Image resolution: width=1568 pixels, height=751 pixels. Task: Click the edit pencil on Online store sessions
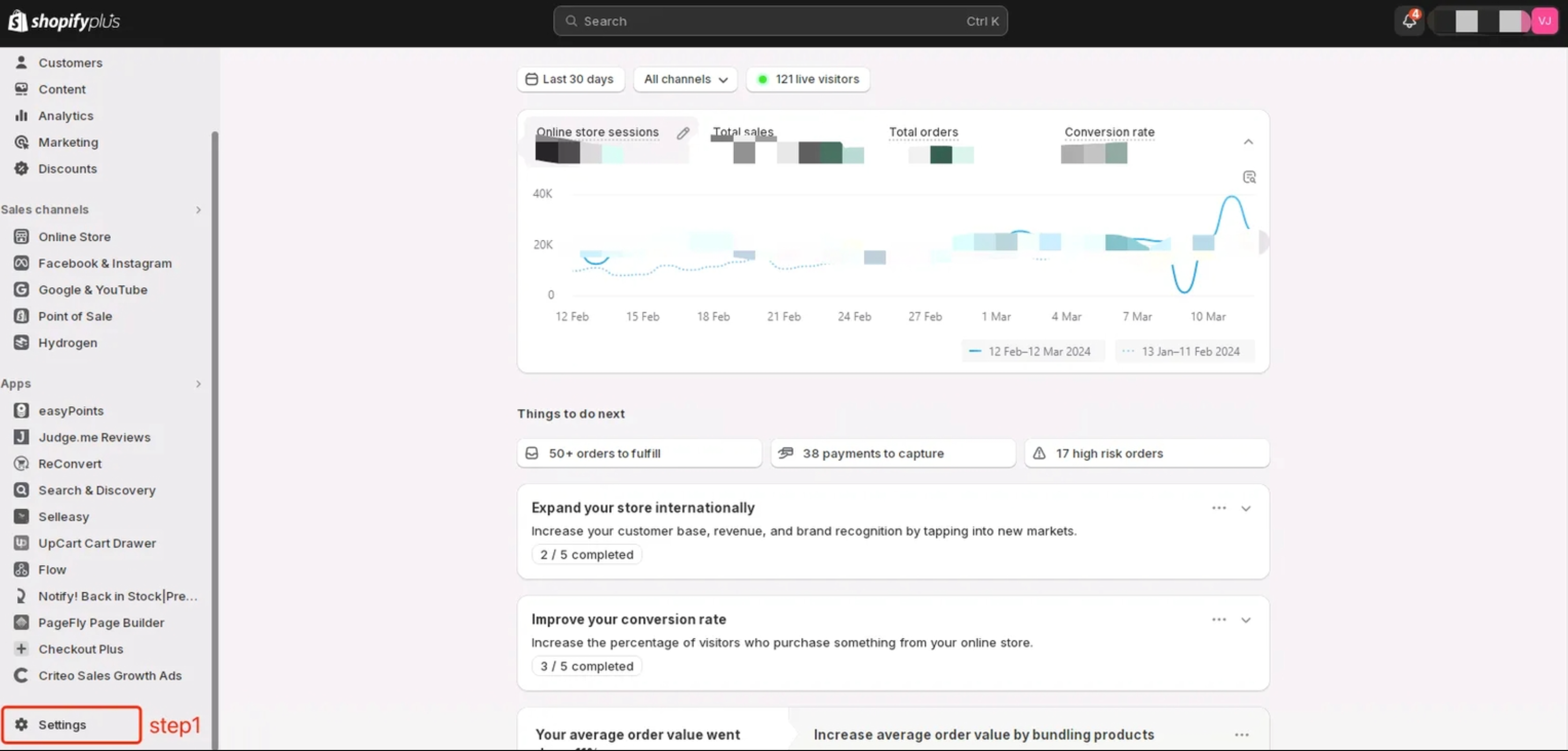[683, 133]
